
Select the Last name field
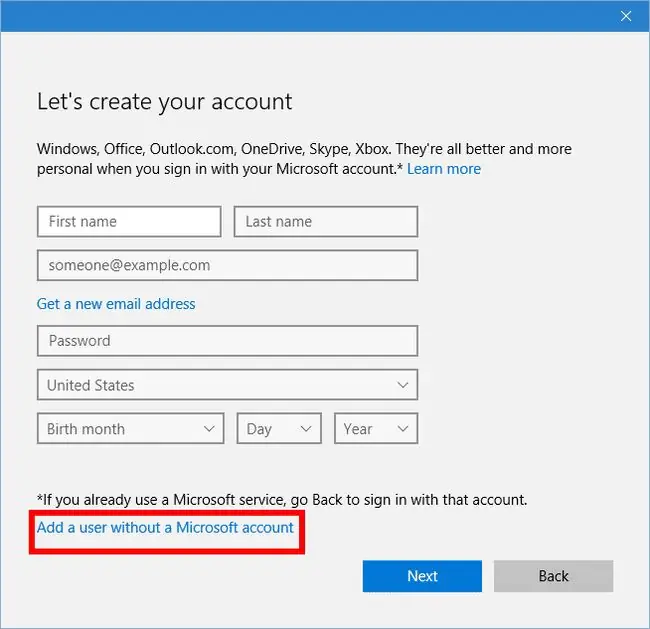(x=326, y=221)
